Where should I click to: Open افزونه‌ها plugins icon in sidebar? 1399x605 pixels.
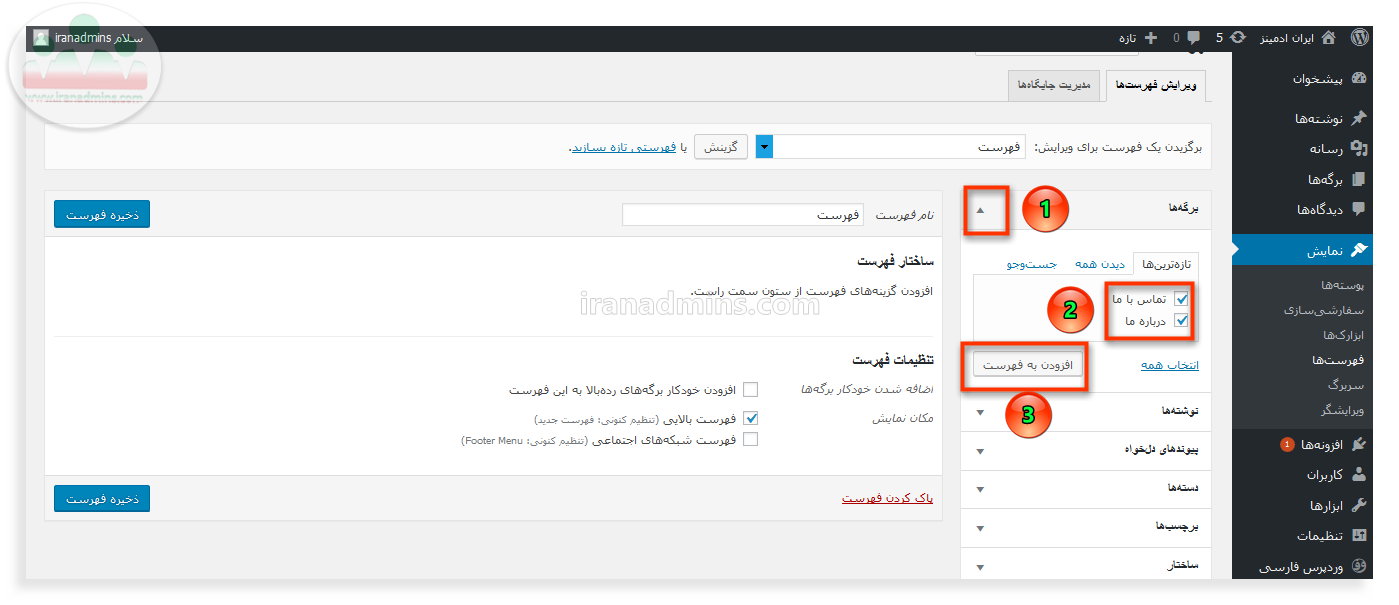(1358, 444)
